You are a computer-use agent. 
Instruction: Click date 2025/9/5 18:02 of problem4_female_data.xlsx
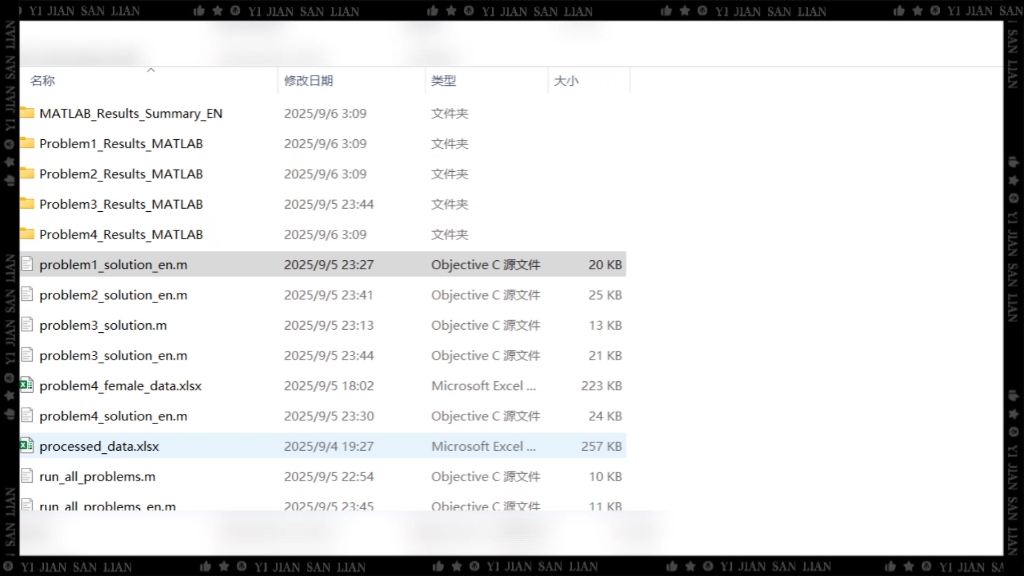[x=328, y=385]
